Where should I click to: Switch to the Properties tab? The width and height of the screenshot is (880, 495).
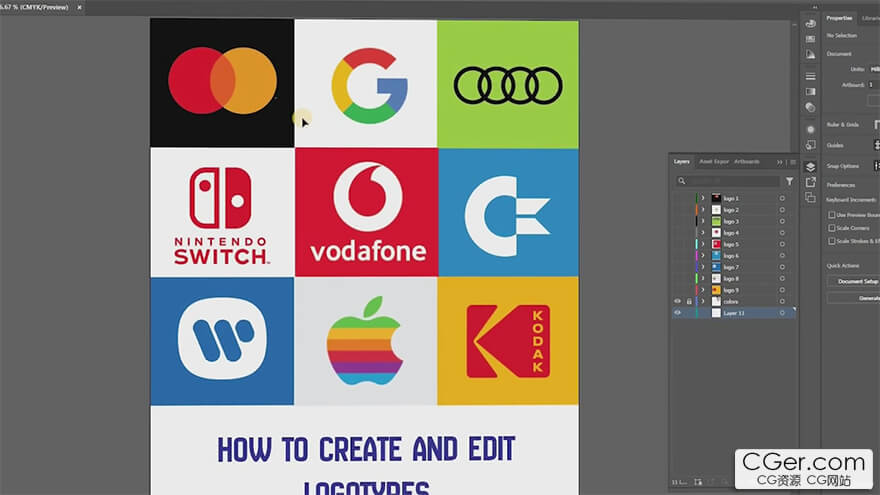point(839,18)
